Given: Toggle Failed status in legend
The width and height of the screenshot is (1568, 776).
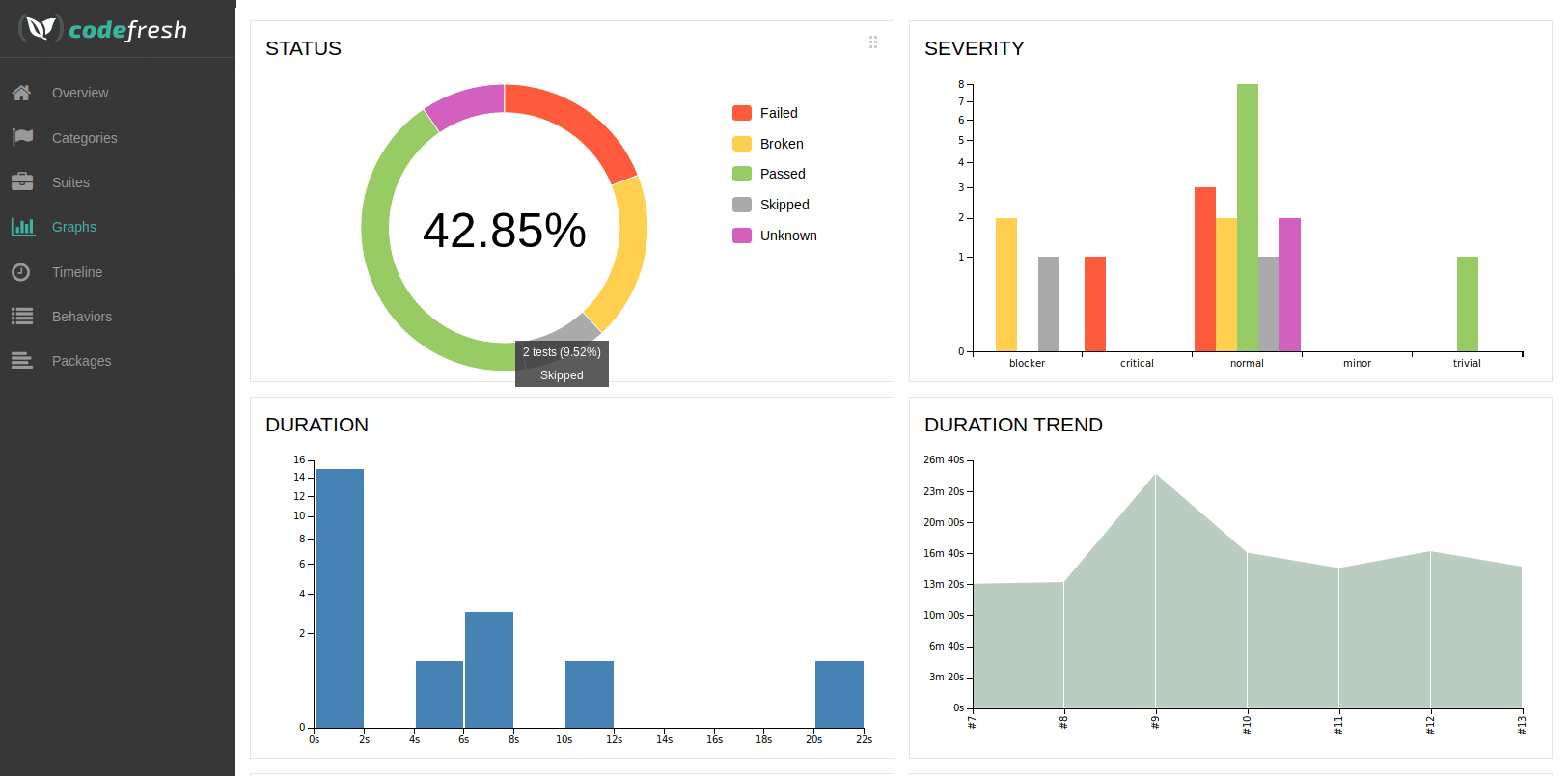Looking at the screenshot, I should [x=778, y=113].
